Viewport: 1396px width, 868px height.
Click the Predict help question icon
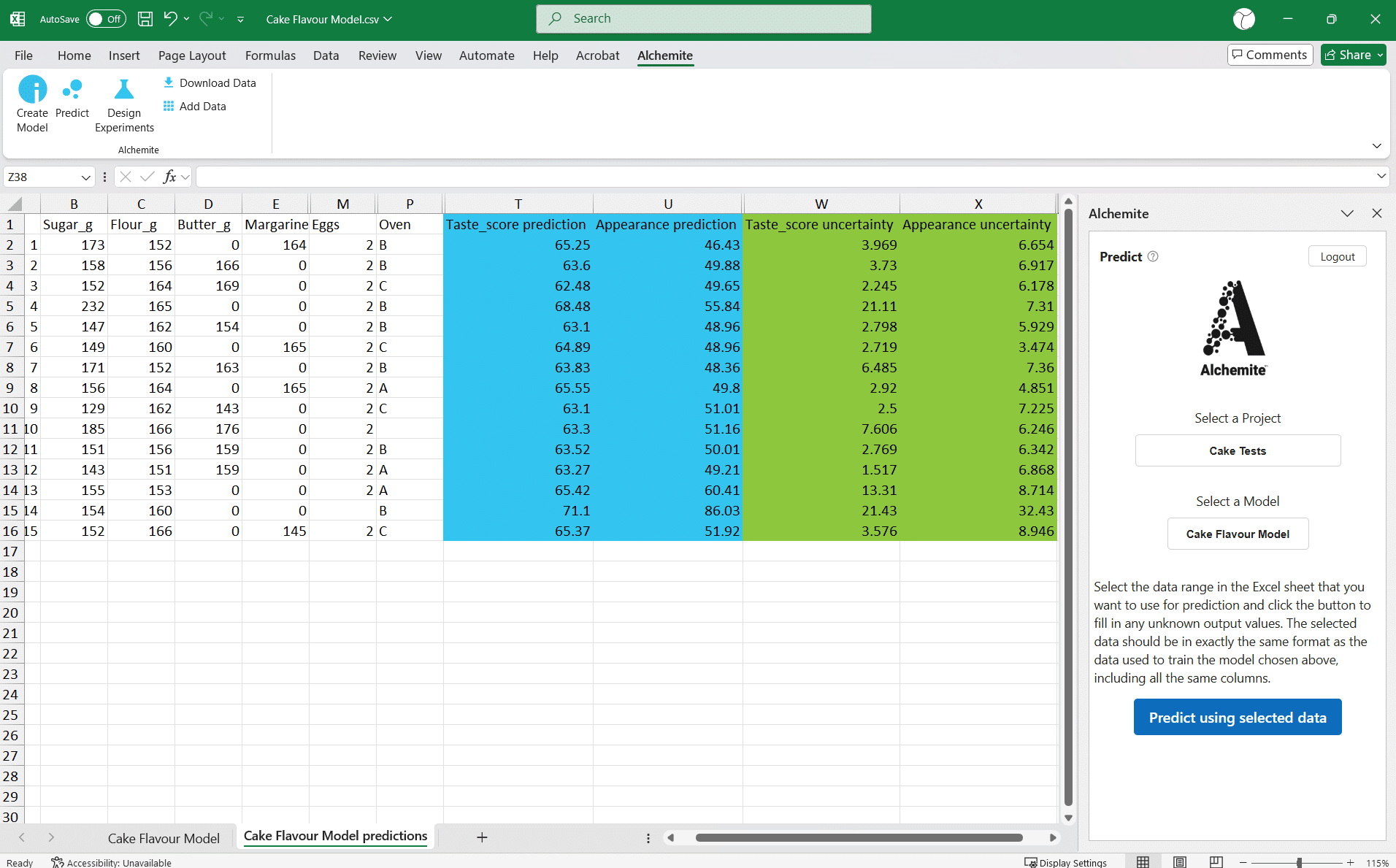[x=1153, y=256]
